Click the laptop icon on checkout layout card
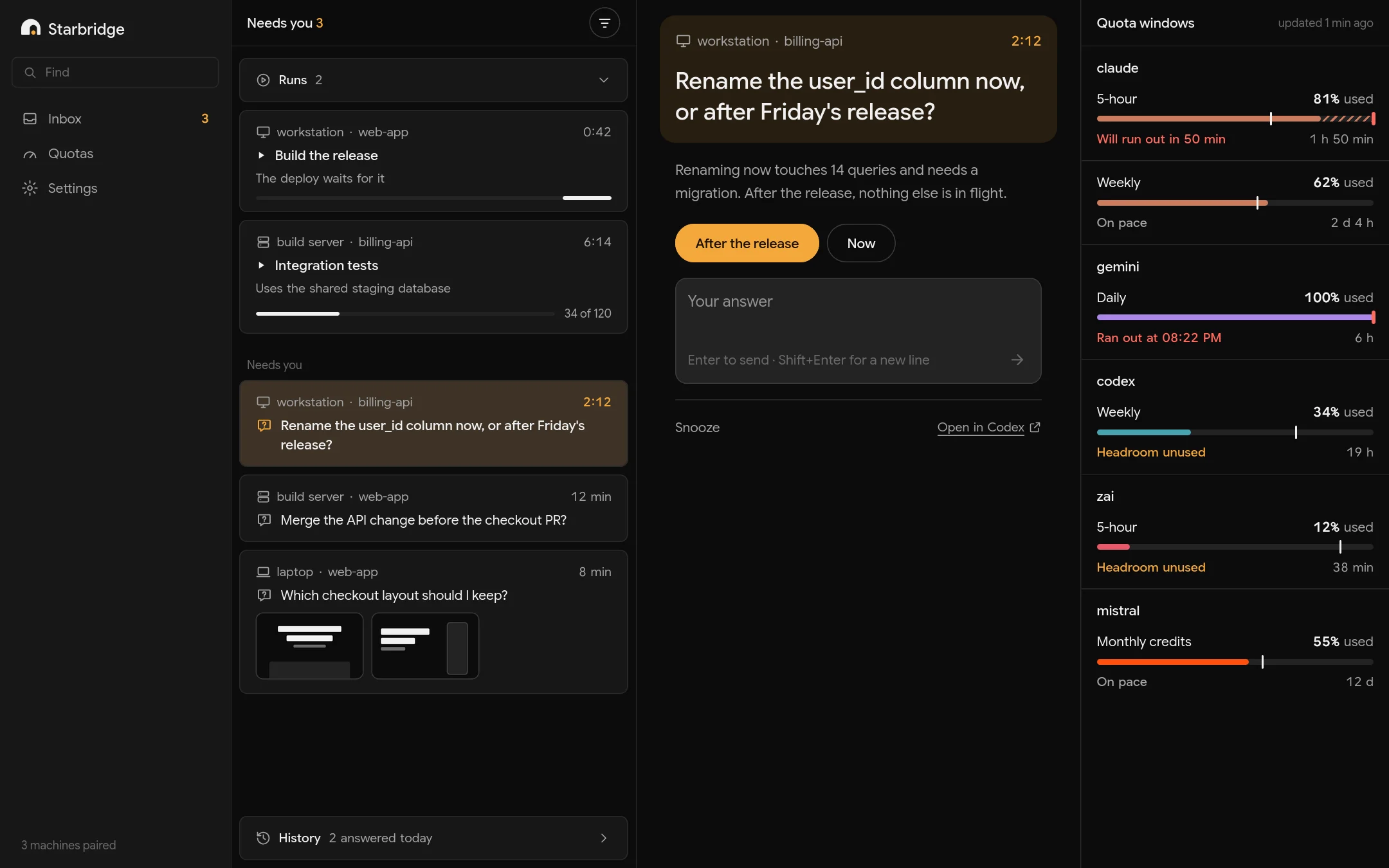 [263, 572]
